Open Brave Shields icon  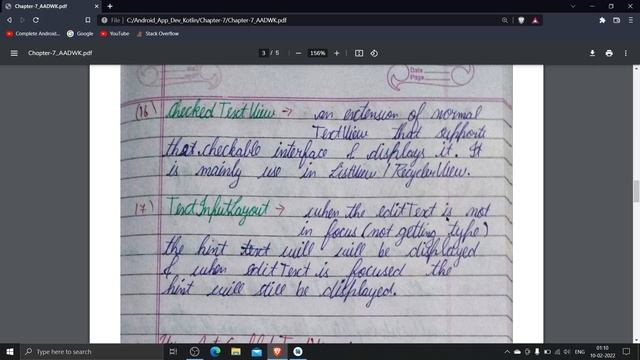click(x=521, y=20)
